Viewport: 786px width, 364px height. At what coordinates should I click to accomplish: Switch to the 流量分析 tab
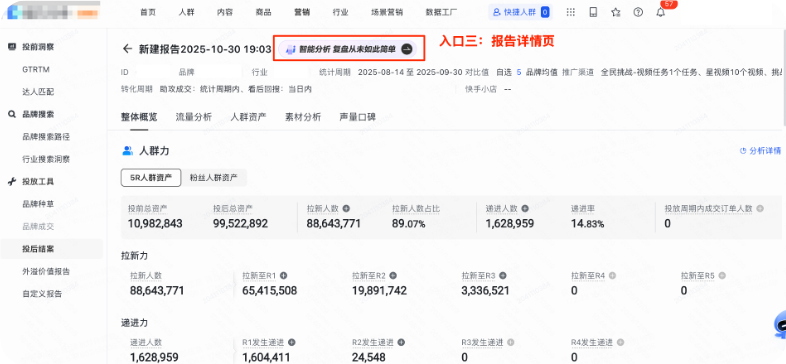(x=193, y=117)
